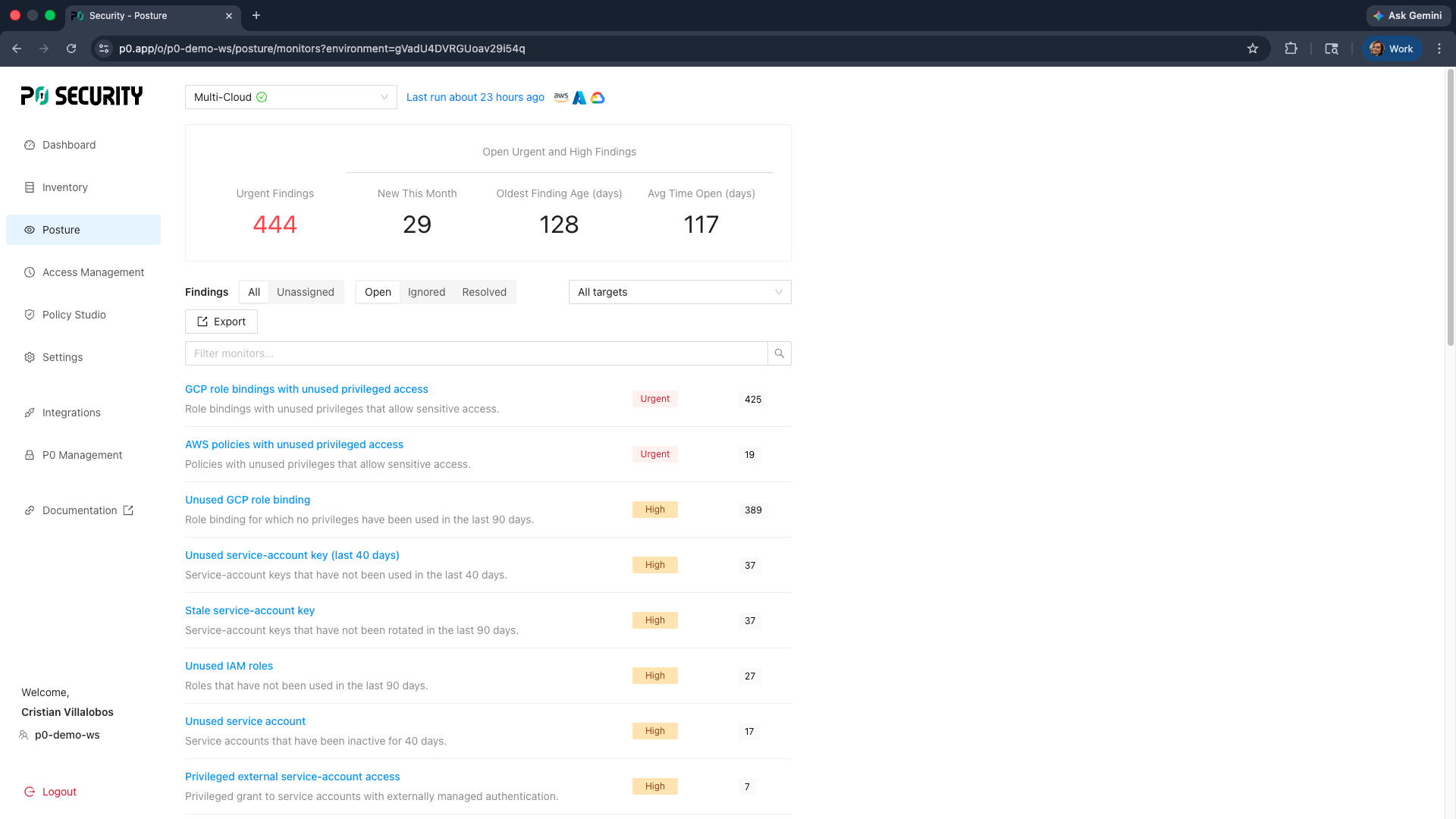This screenshot has height=819, width=1456.
Task: Click the Dashboard sidebar icon
Action: tap(30, 145)
